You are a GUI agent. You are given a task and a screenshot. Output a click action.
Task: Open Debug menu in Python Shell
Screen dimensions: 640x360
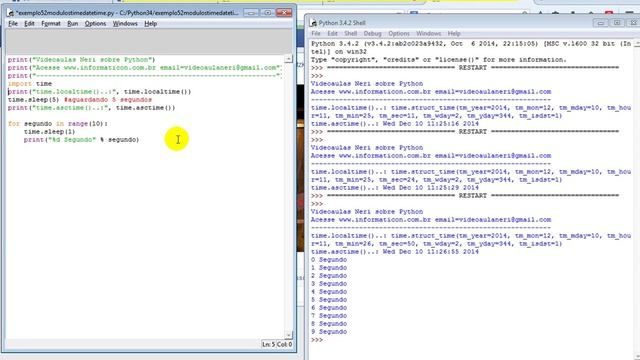point(372,33)
